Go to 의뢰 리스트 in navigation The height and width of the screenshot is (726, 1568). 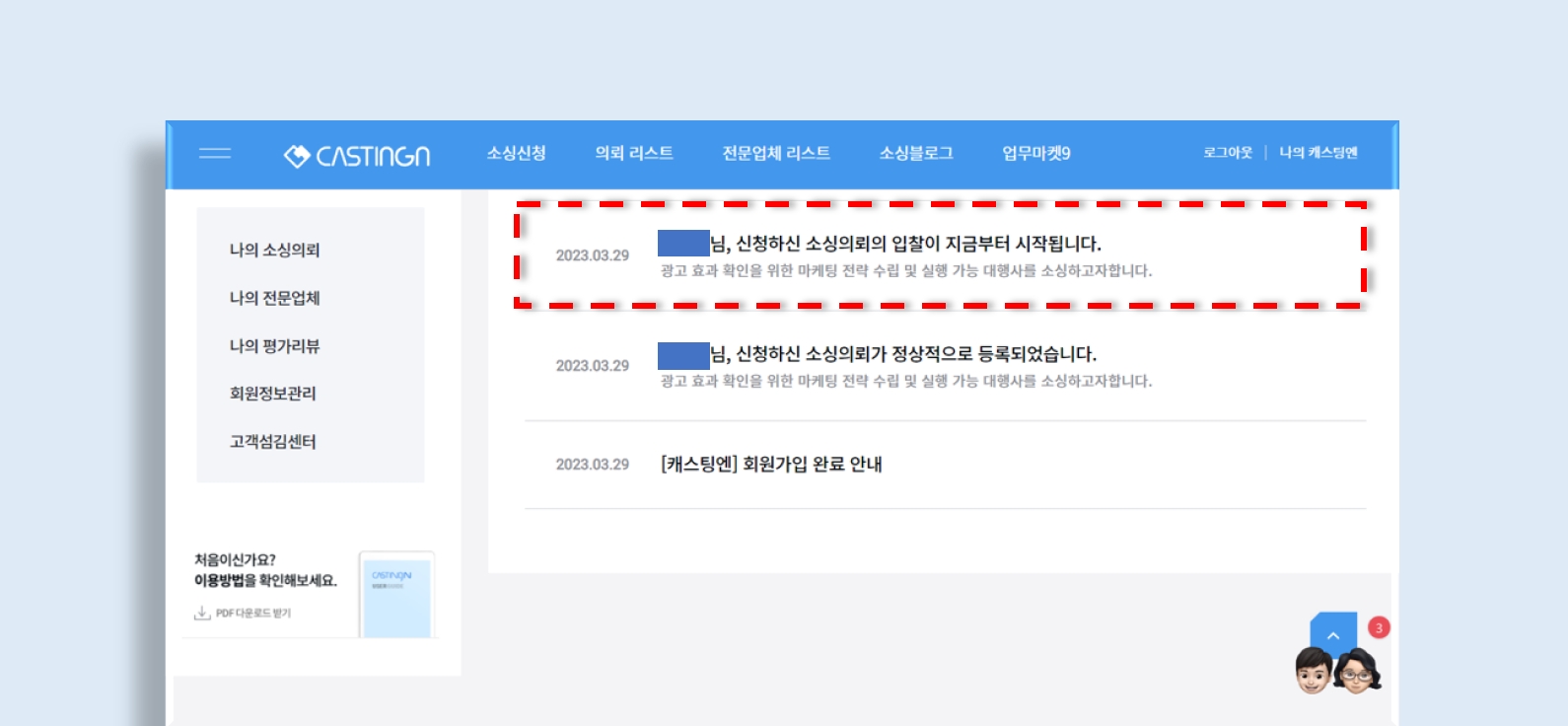[633, 153]
